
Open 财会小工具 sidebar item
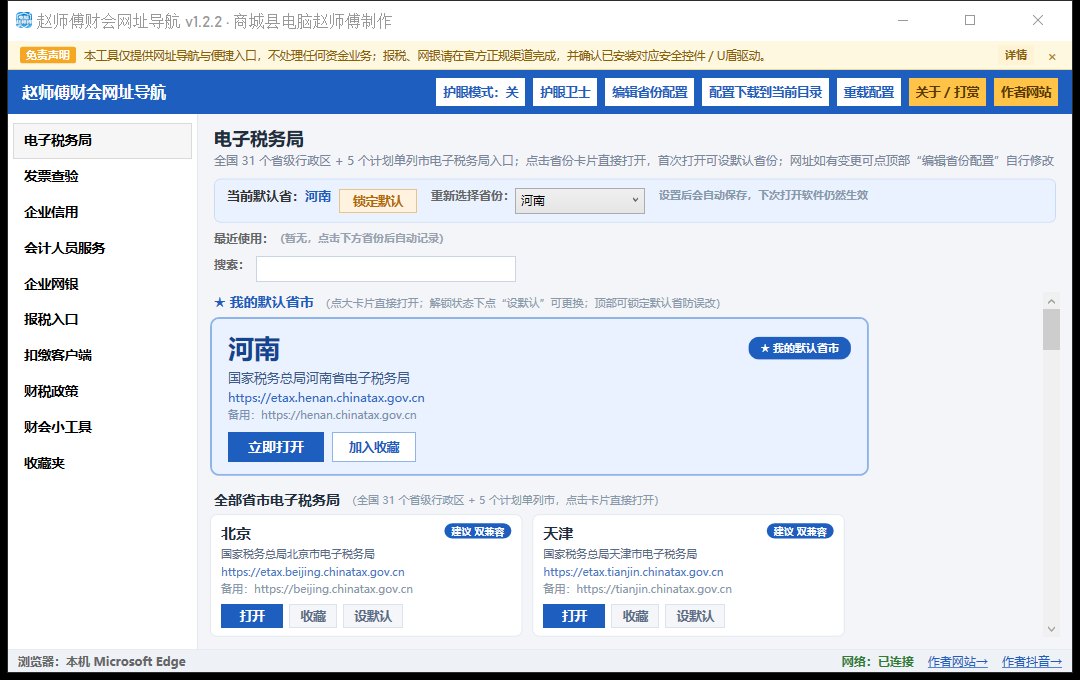(x=103, y=427)
